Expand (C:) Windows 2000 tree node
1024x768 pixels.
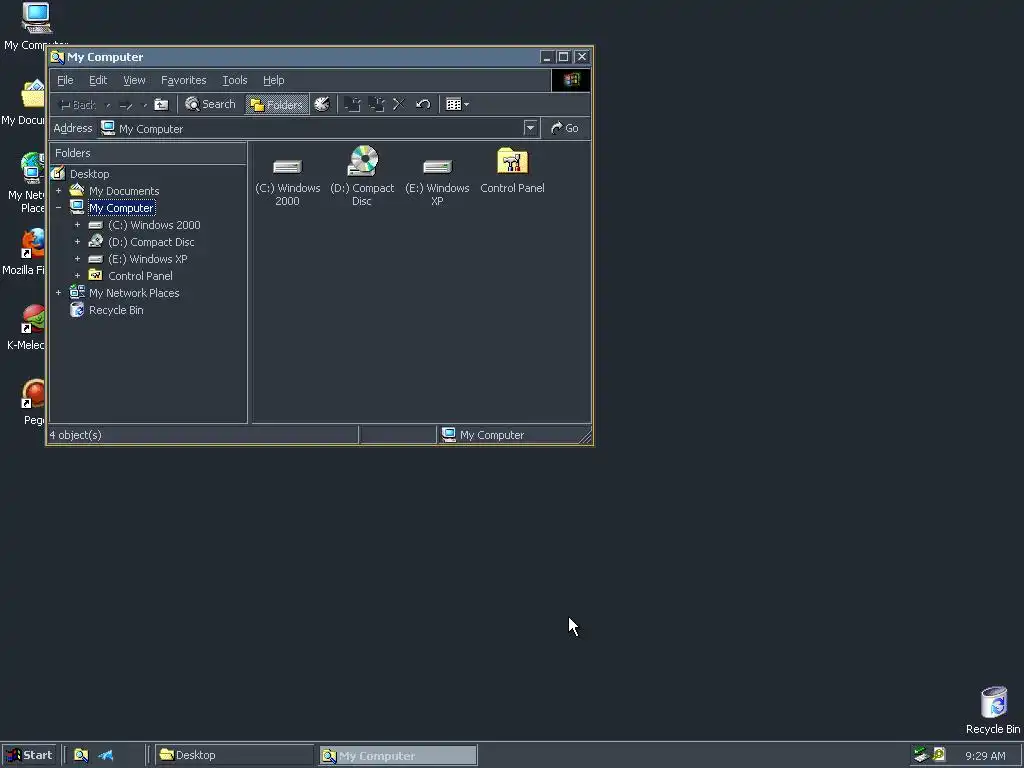(x=78, y=225)
